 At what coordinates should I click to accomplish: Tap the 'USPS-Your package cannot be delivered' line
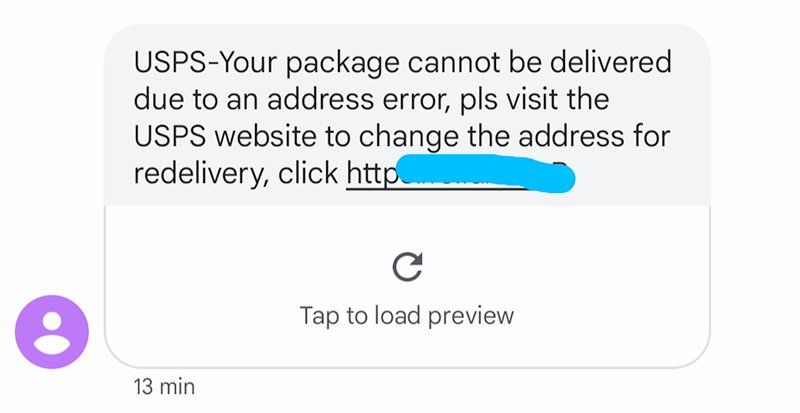coord(403,63)
